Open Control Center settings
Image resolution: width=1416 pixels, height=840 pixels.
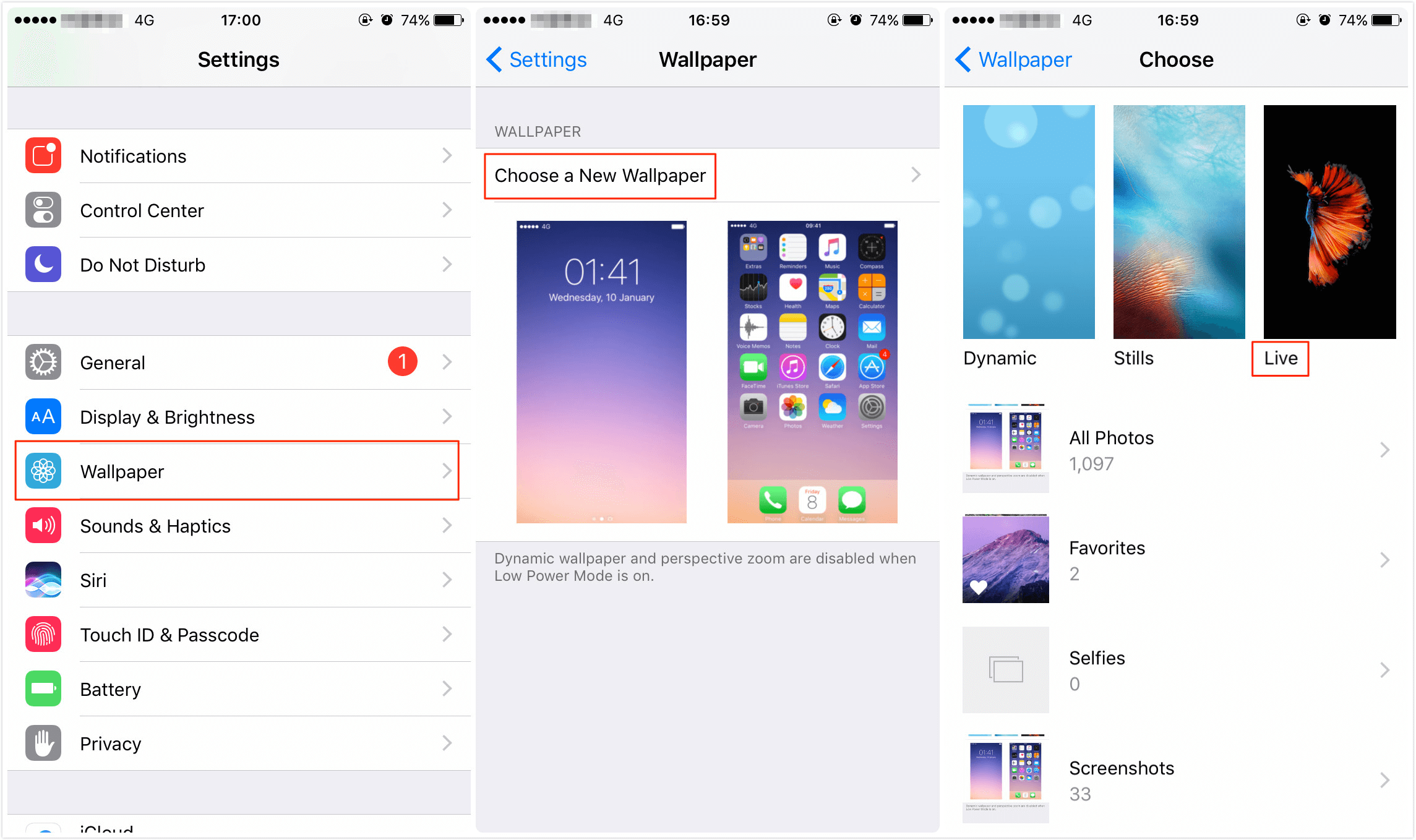point(235,210)
